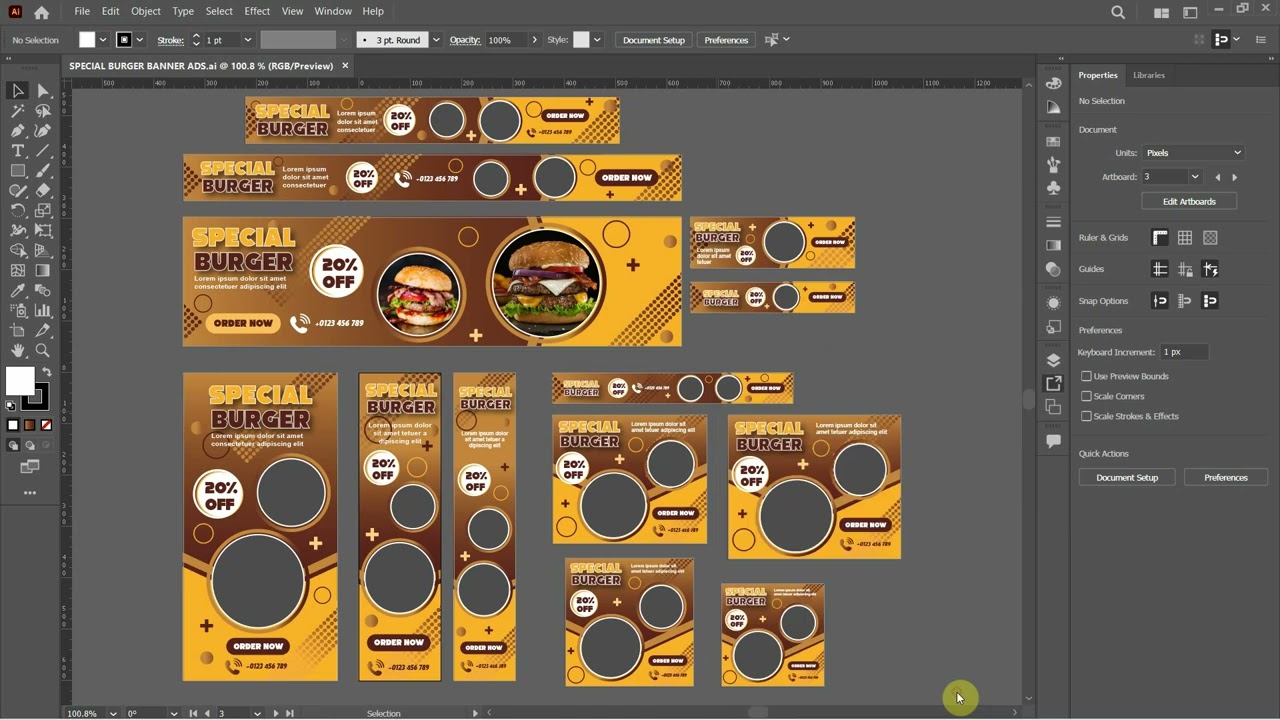This screenshot has width=1280, height=720.
Task: Select the Pen tool
Action: [x=18, y=130]
